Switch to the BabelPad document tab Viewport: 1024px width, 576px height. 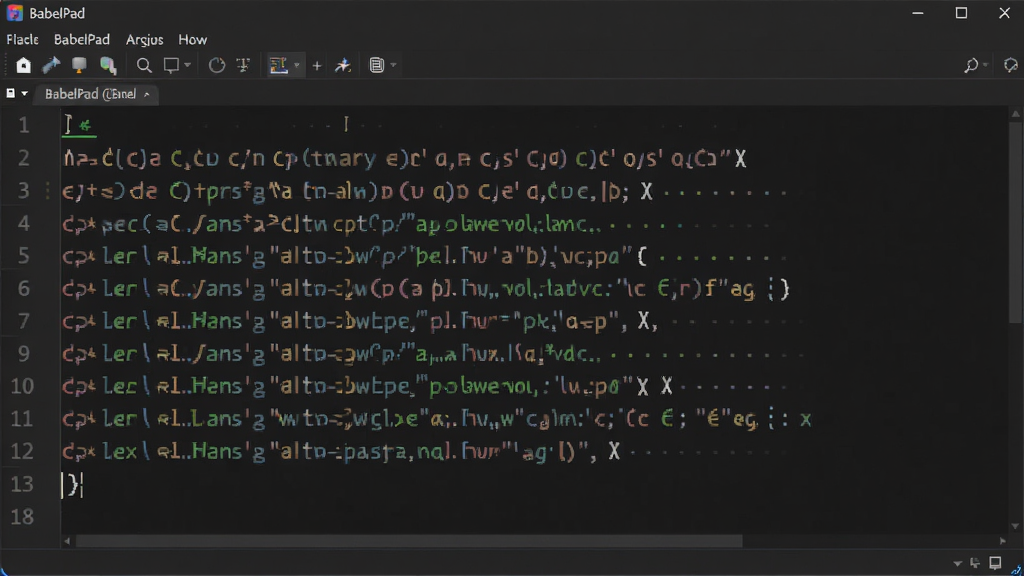point(97,94)
